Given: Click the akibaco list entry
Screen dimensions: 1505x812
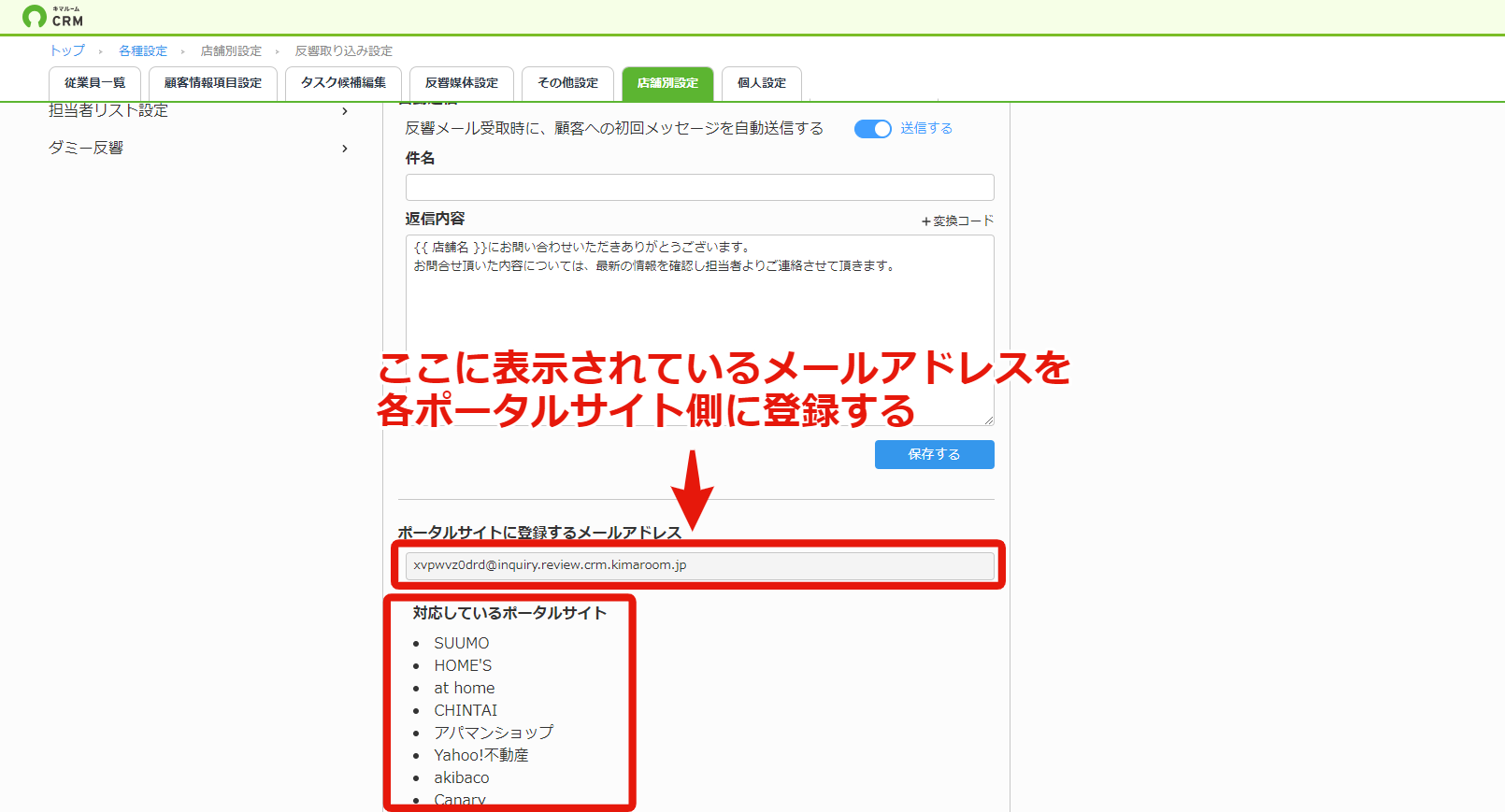Looking at the screenshot, I should 462,777.
